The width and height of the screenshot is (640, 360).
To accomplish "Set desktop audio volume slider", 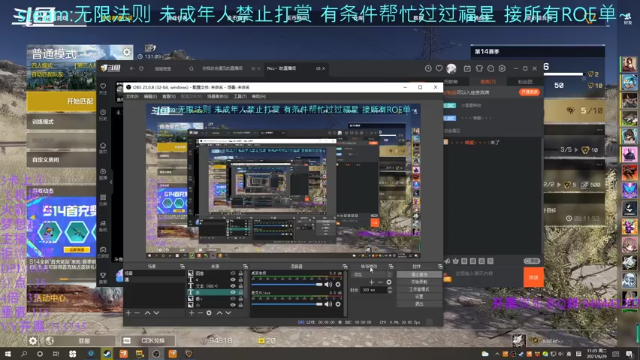I will [x=287, y=284].
